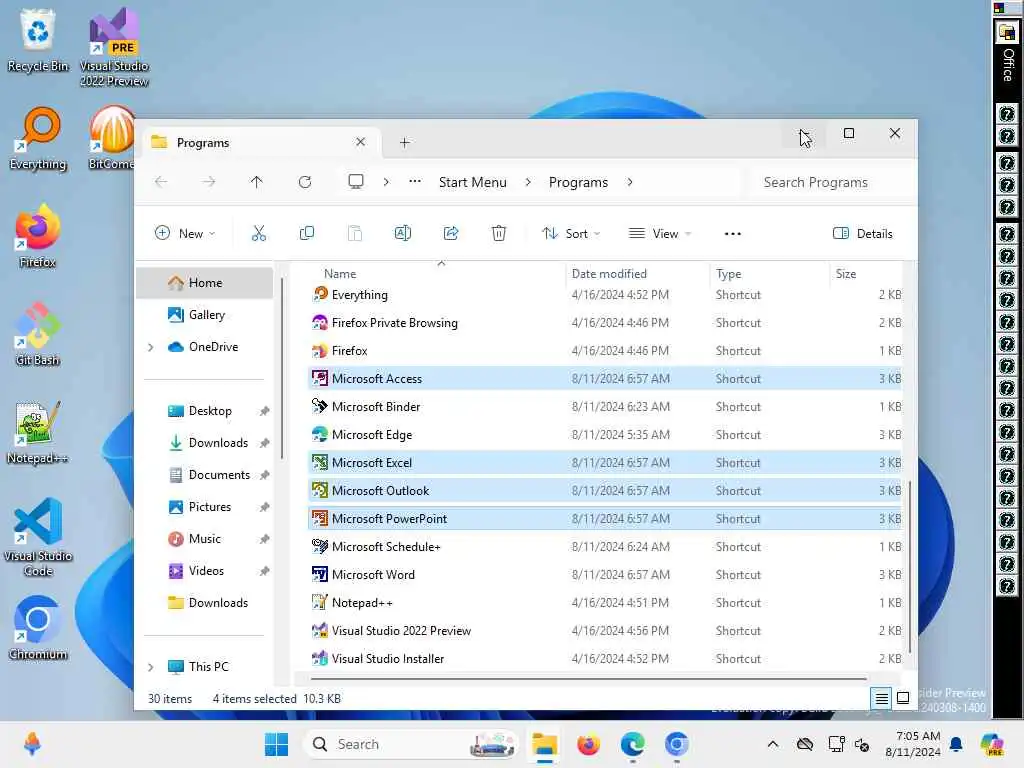The image size is (1024, 768).
Task: Select the Notepad++ desktop shortcut
Action: pyautogui.click(x=38, y=432)
